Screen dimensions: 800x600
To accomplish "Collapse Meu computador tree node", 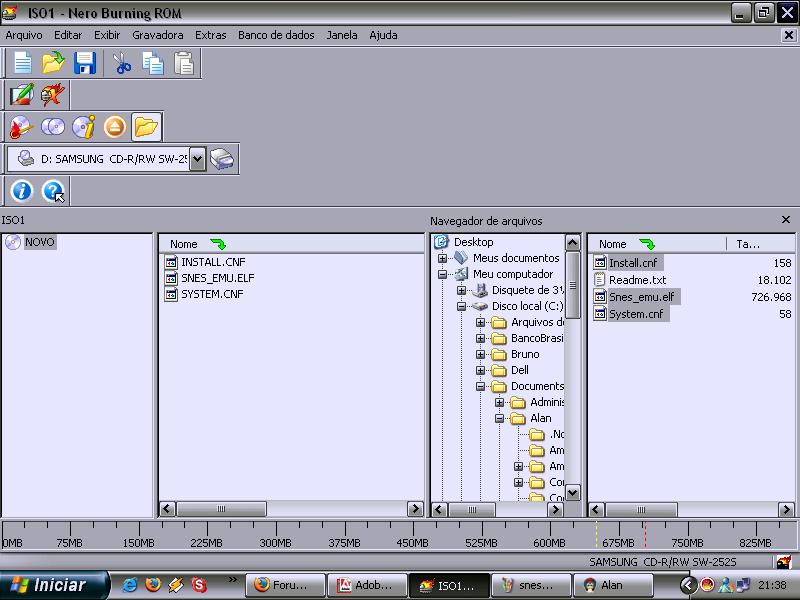I will [x=442, y=274].
